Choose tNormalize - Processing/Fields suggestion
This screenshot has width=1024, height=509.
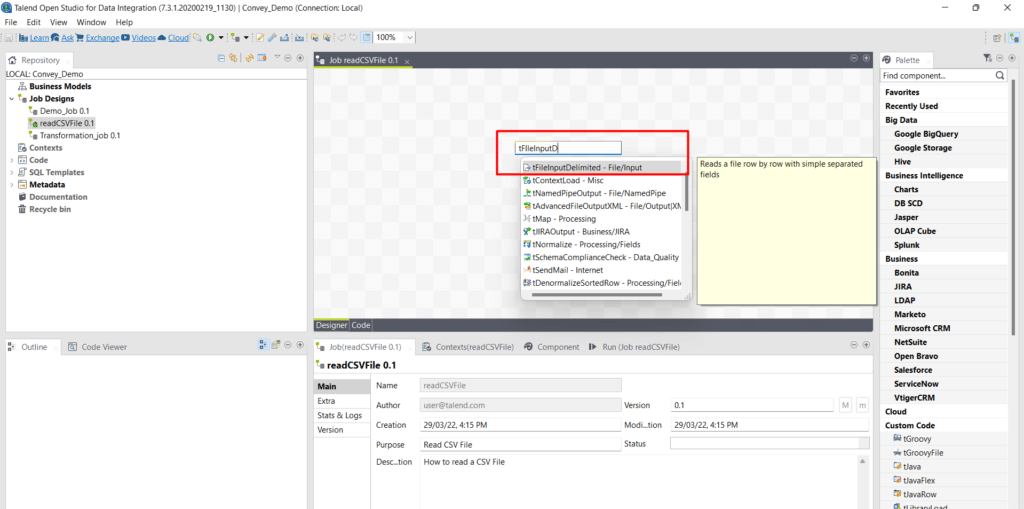coord(602,244)
